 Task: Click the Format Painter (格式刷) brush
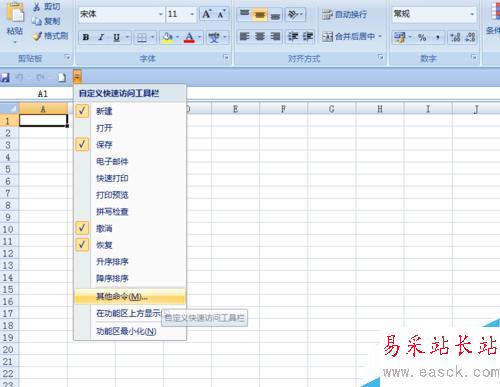(37, 36)
